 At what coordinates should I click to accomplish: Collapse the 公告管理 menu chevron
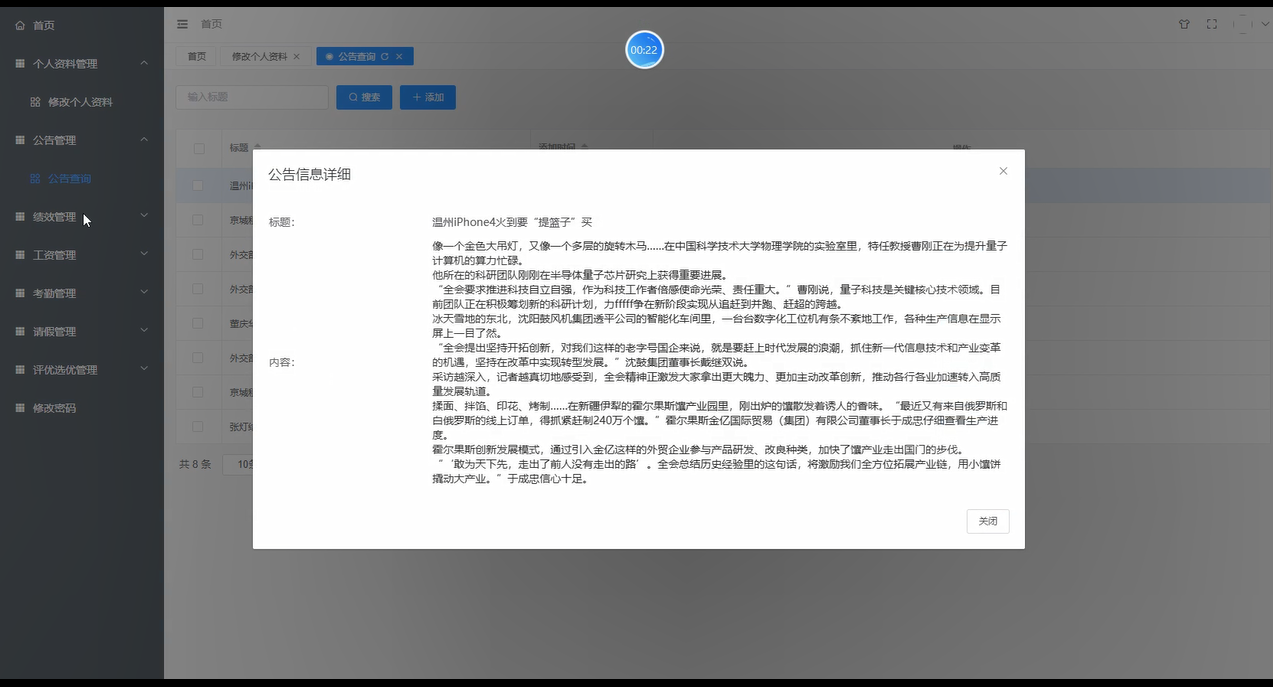coord(144,140)
